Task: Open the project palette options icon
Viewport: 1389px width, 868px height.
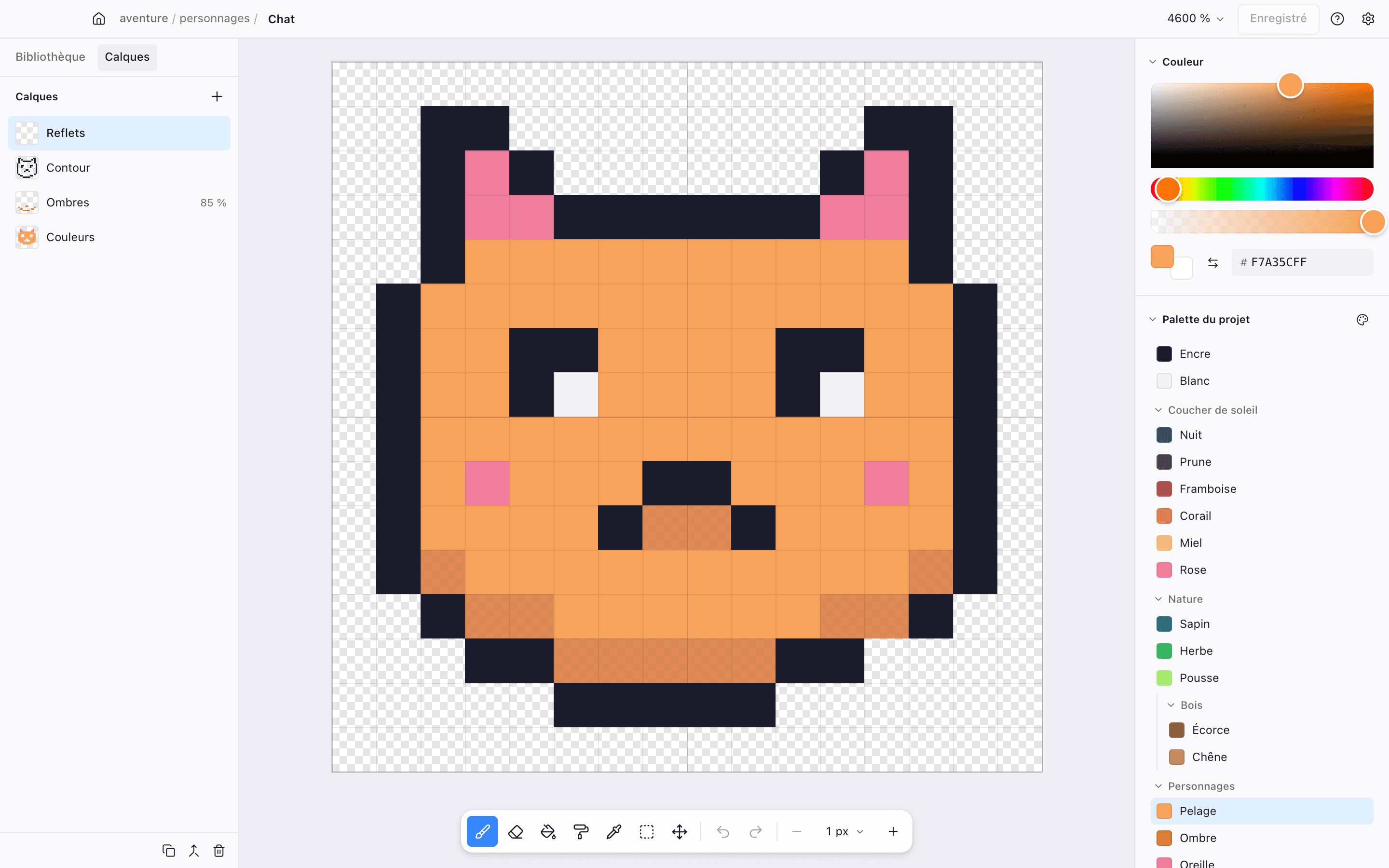Action: (1362, 320)
